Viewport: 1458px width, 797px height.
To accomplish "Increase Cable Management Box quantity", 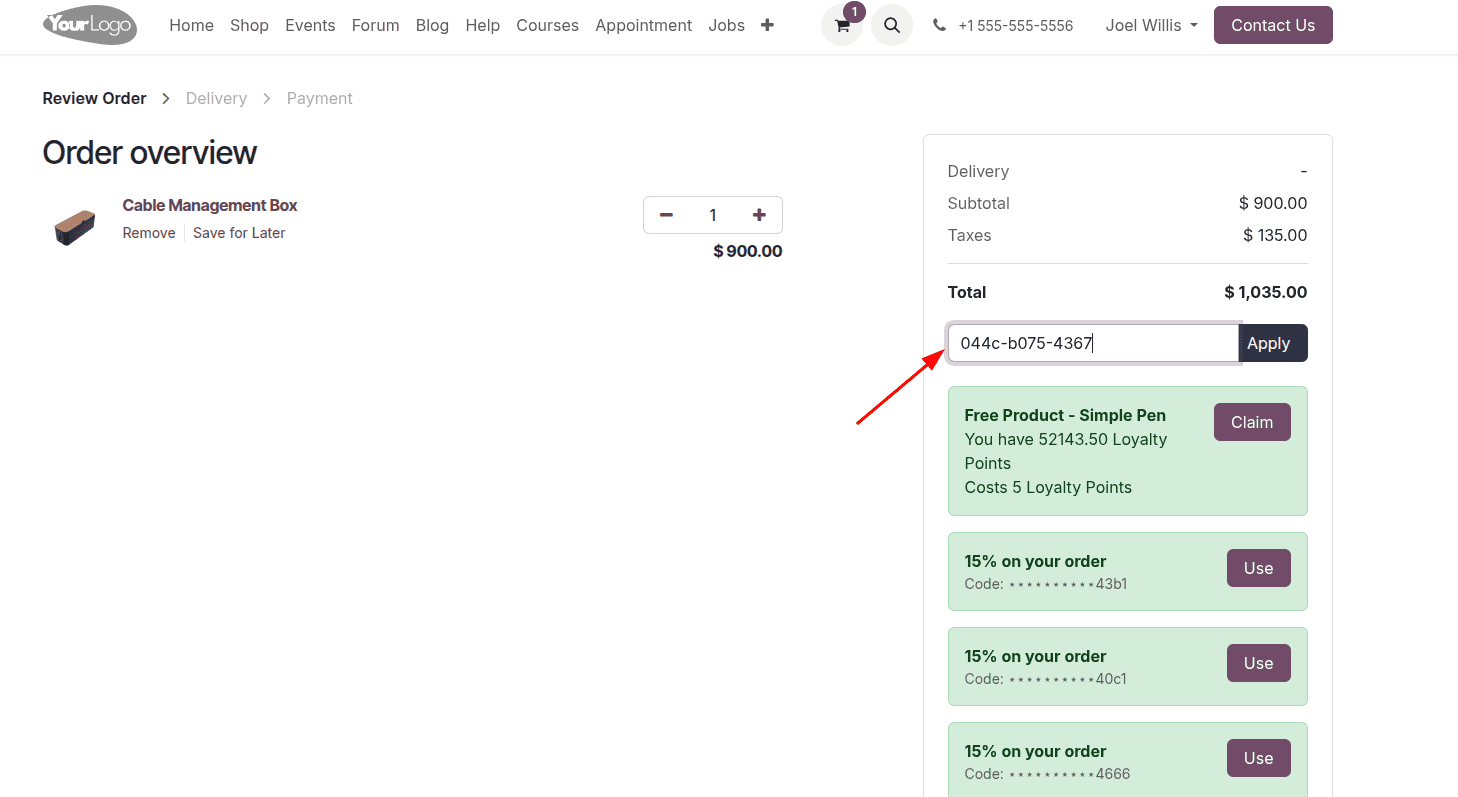I will pyautogui.click(x=759, y=215).
